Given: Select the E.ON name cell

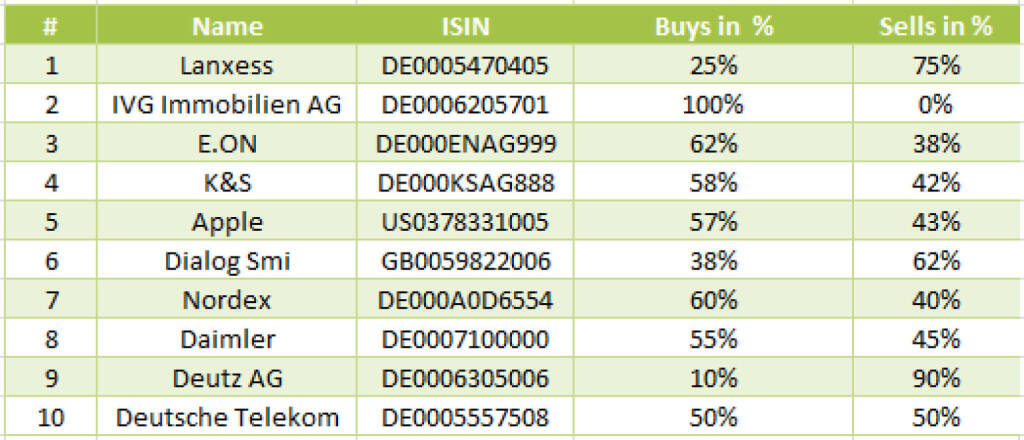Looking at the screenshot, I should click(x=227, y=144).
